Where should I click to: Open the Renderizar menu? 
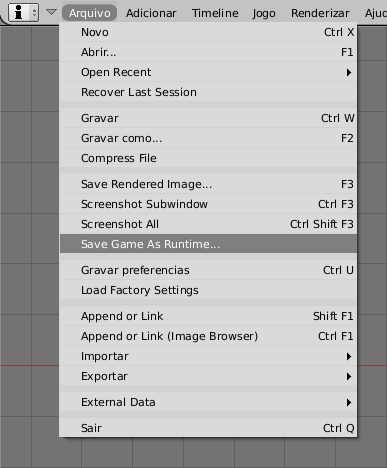(320, 13)
